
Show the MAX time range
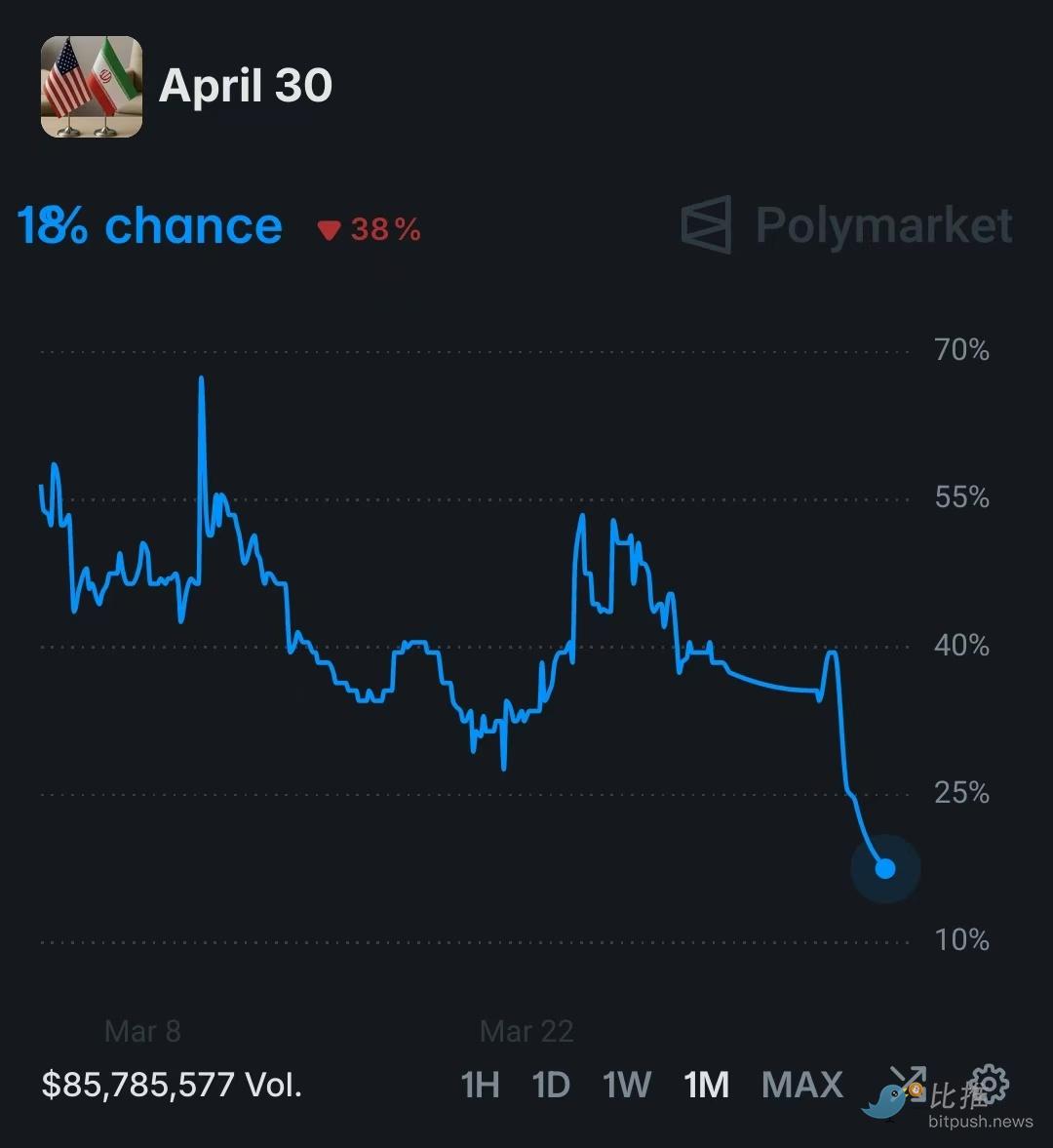[x=801, y=1085]
